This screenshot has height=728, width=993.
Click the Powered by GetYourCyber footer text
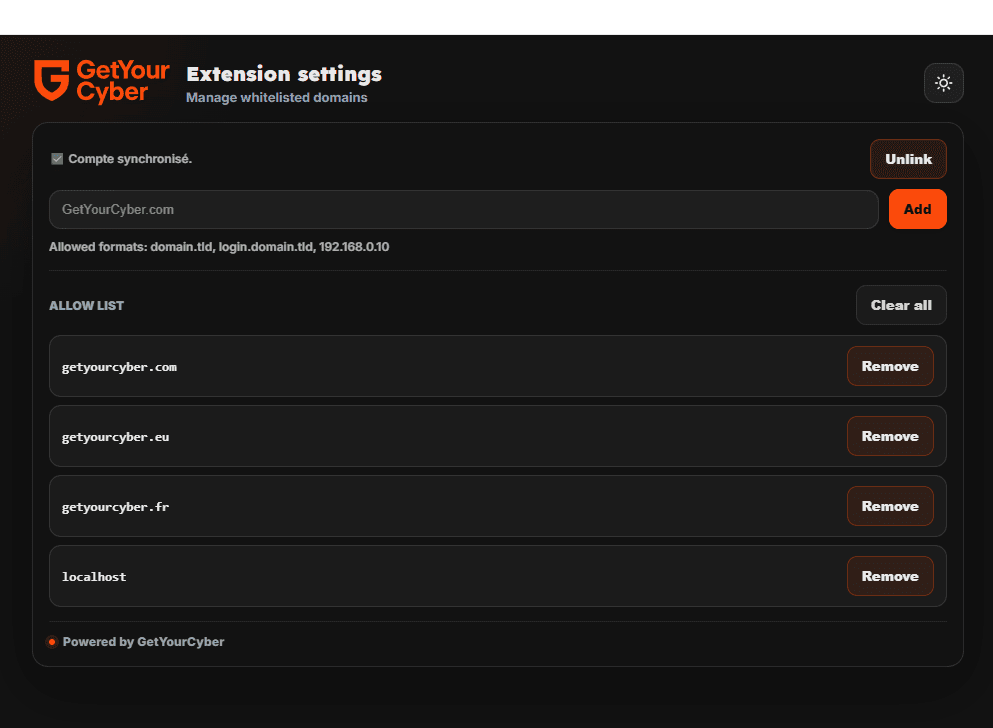click(143, 642)
